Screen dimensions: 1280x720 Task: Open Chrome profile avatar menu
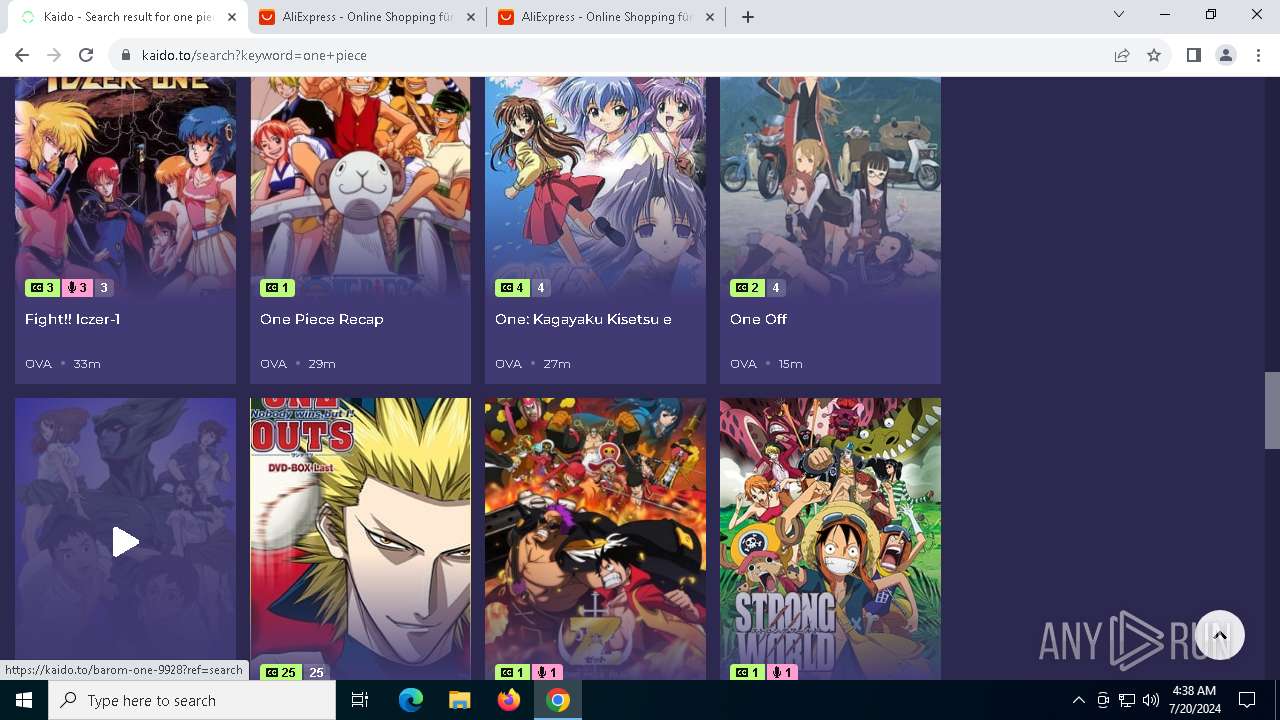[1226, 55]
